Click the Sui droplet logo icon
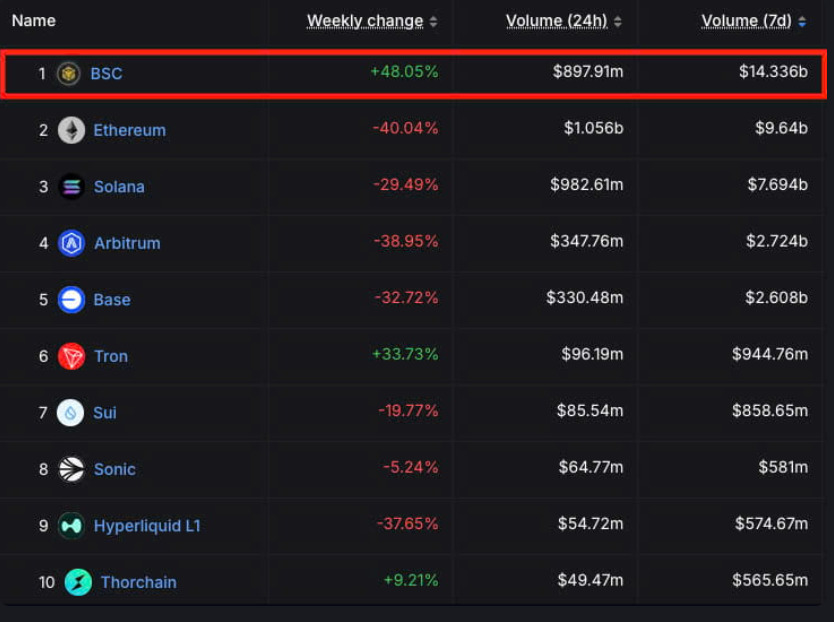This screenshot has height=622, width=834. (71, 412)
